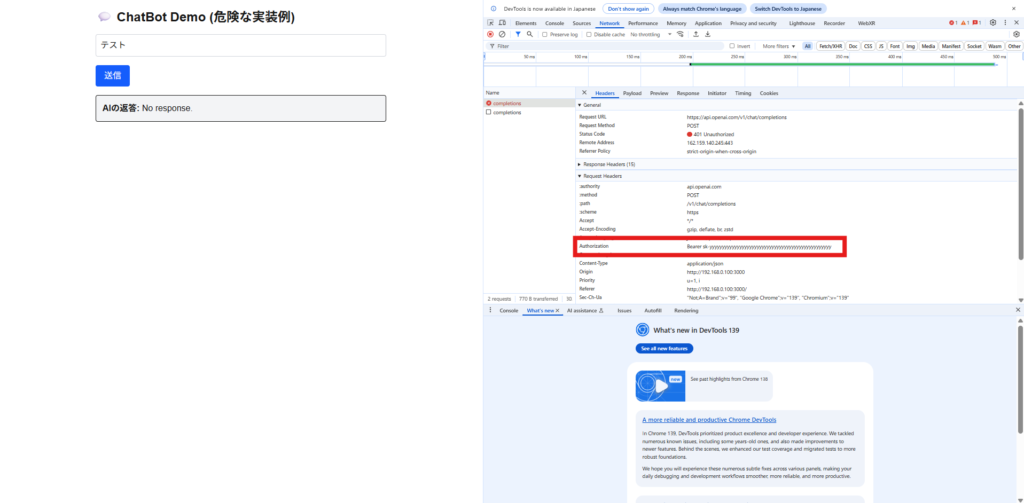Clear the network log
Viewport: 1024px width, 503px height.
click(502, 34)
